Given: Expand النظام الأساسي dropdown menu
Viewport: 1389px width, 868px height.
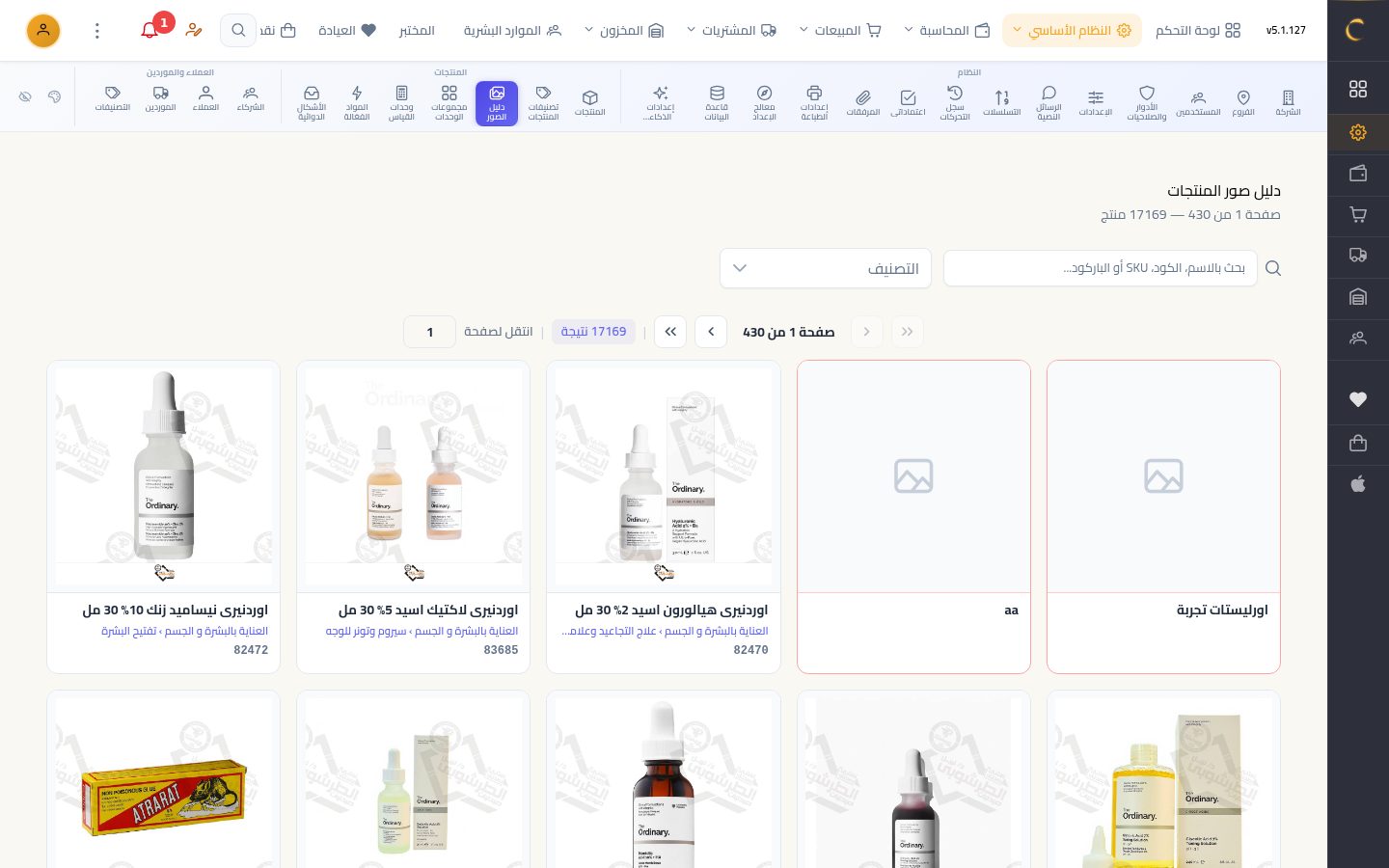Looking at the screenshot, I should click(1072, 30).
